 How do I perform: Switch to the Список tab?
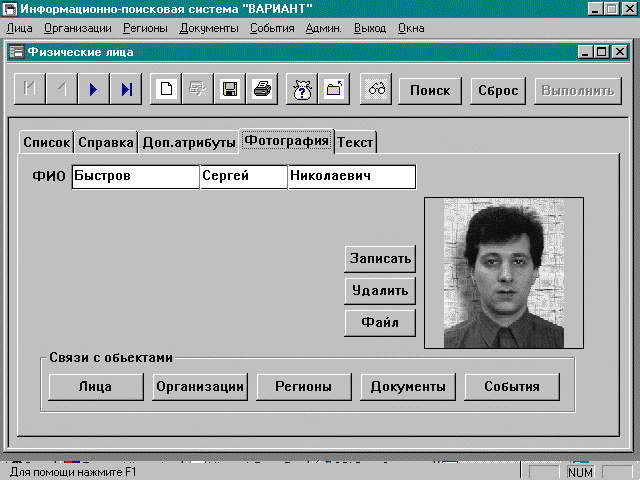[x=46, y=143]
